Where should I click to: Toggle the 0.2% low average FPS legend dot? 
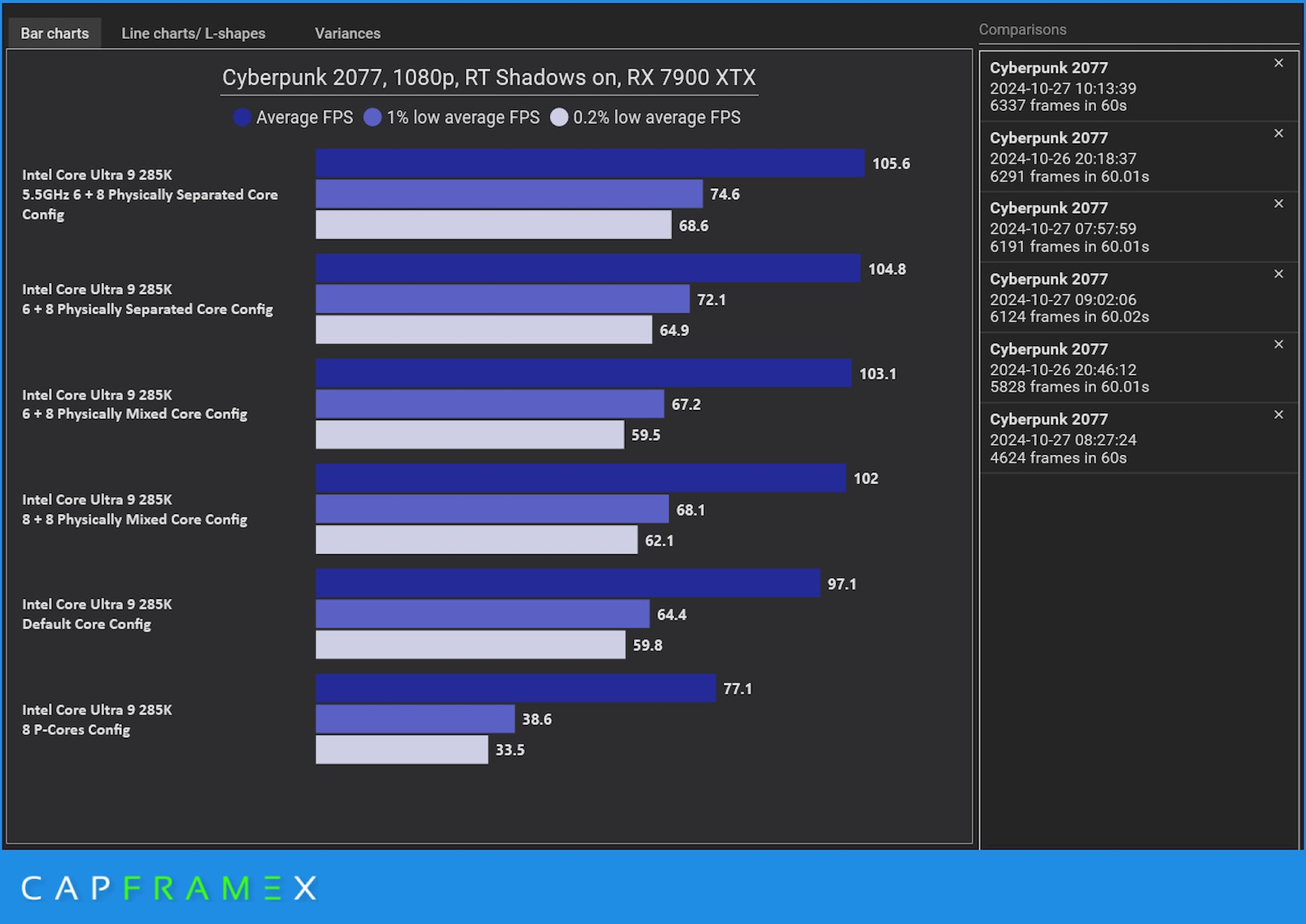coord(559,118)
